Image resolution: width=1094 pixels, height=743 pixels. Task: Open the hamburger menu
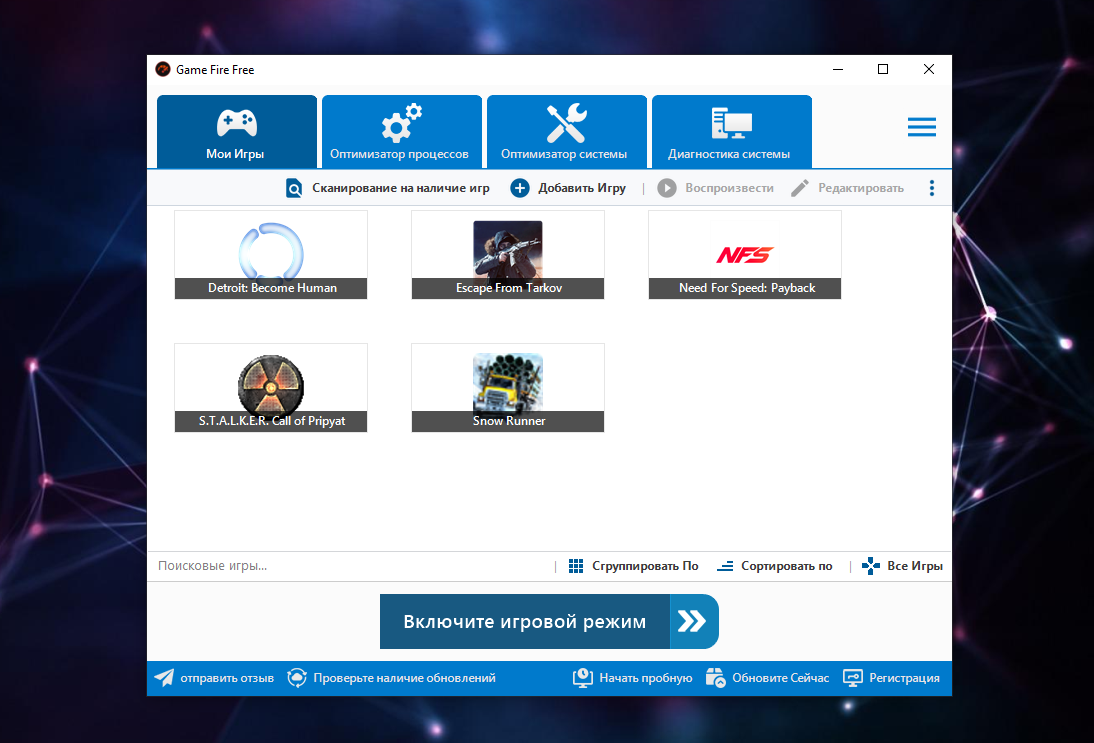(x=922, y=127)
